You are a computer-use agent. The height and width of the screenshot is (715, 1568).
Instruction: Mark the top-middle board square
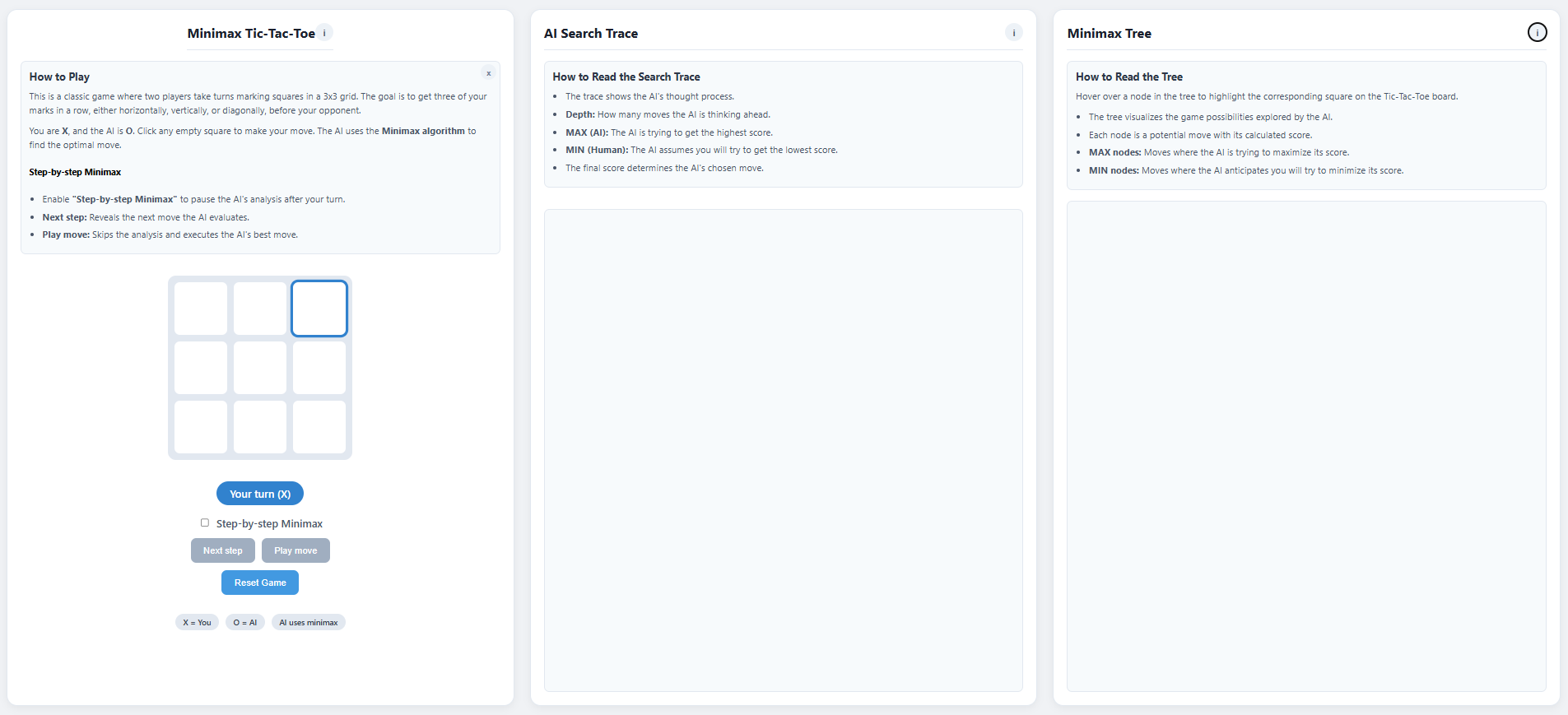tap(260, 309)
